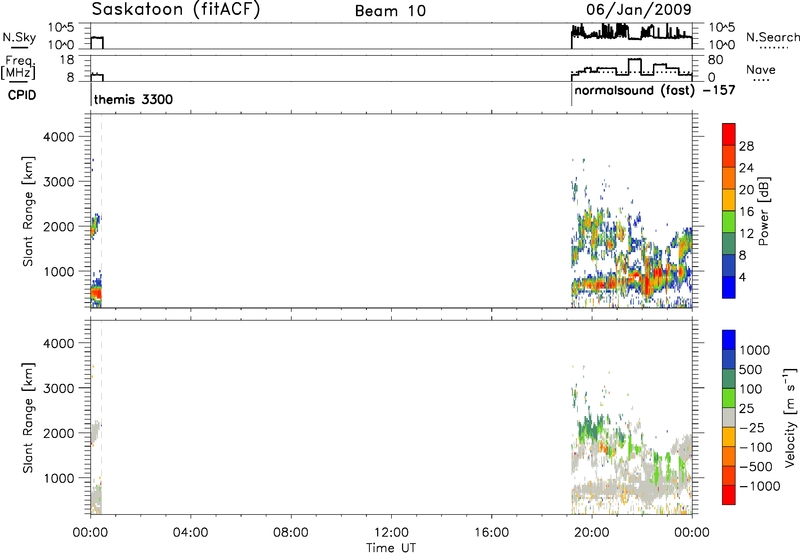Click the 'Time UT' axis label
The height and width of the screenshot is (554, 800).
click(391, 548)
